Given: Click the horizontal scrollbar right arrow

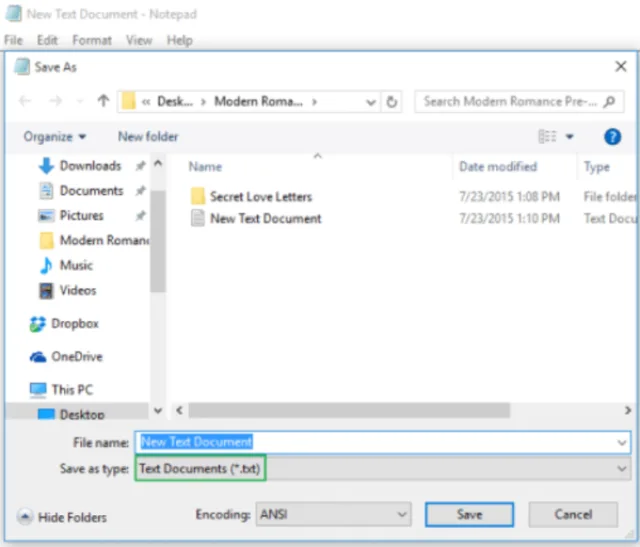Looking at the screenshot, I should pos(628,410).
